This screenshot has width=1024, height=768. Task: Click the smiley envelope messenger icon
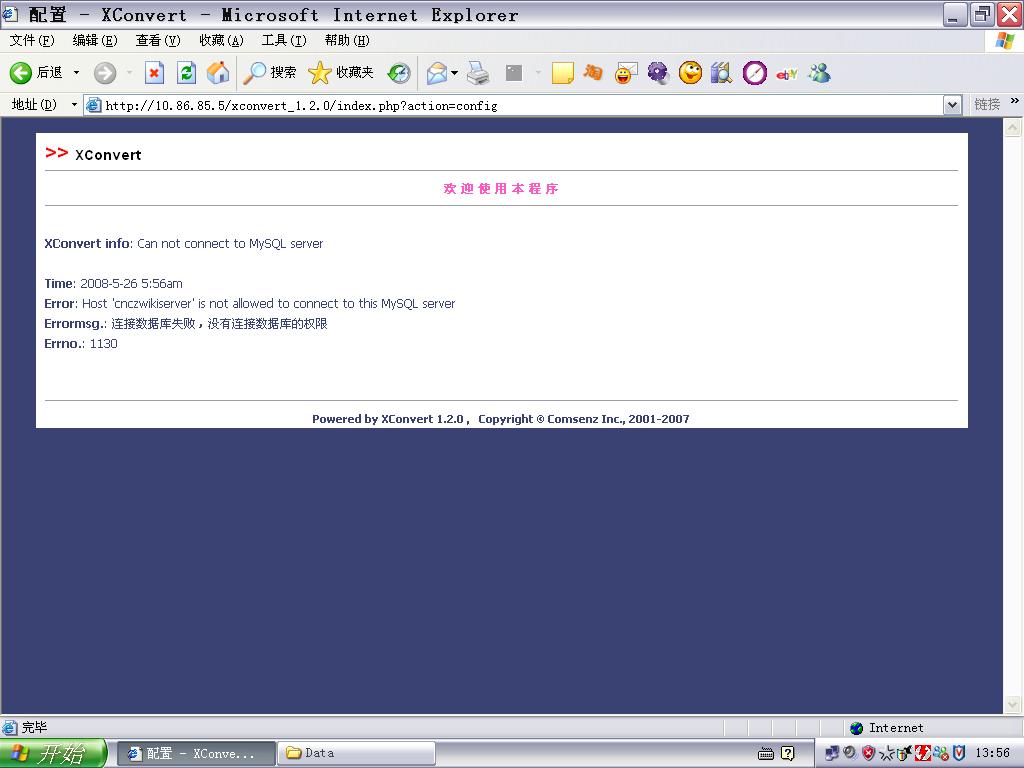coord(626,72)
